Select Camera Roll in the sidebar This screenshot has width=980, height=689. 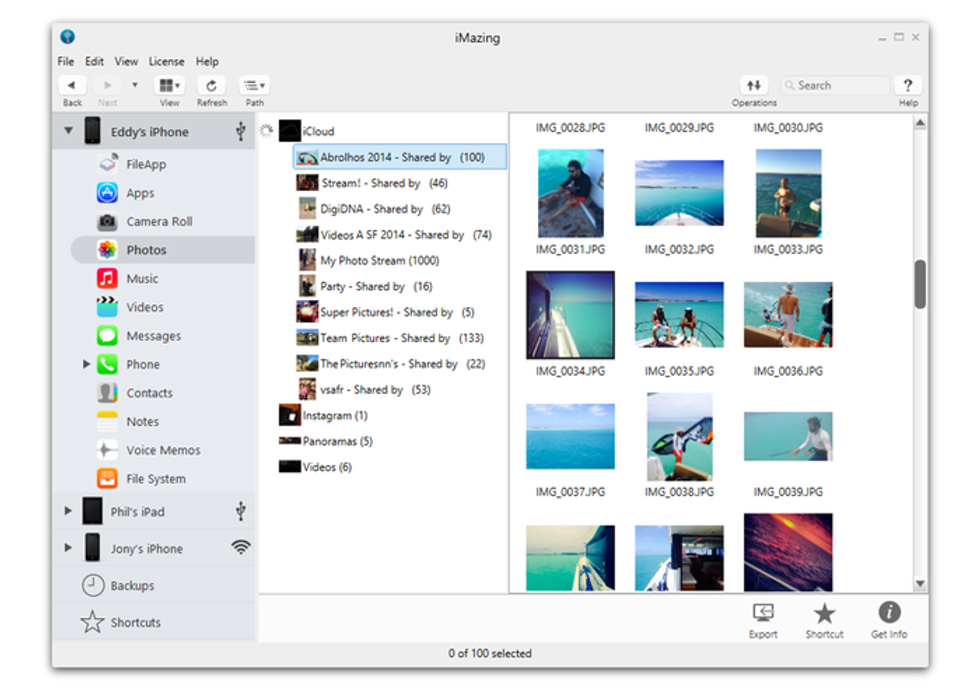(158, 222)
